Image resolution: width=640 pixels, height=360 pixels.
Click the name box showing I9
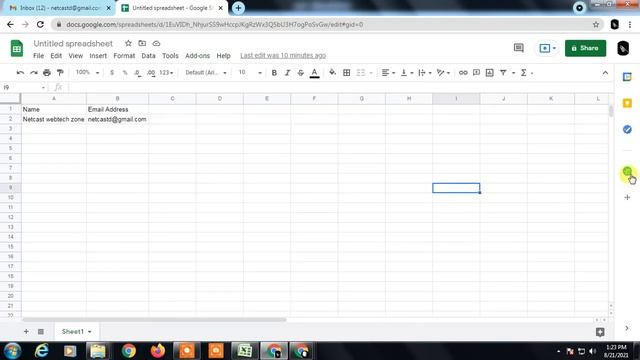(x=24, y=87)
